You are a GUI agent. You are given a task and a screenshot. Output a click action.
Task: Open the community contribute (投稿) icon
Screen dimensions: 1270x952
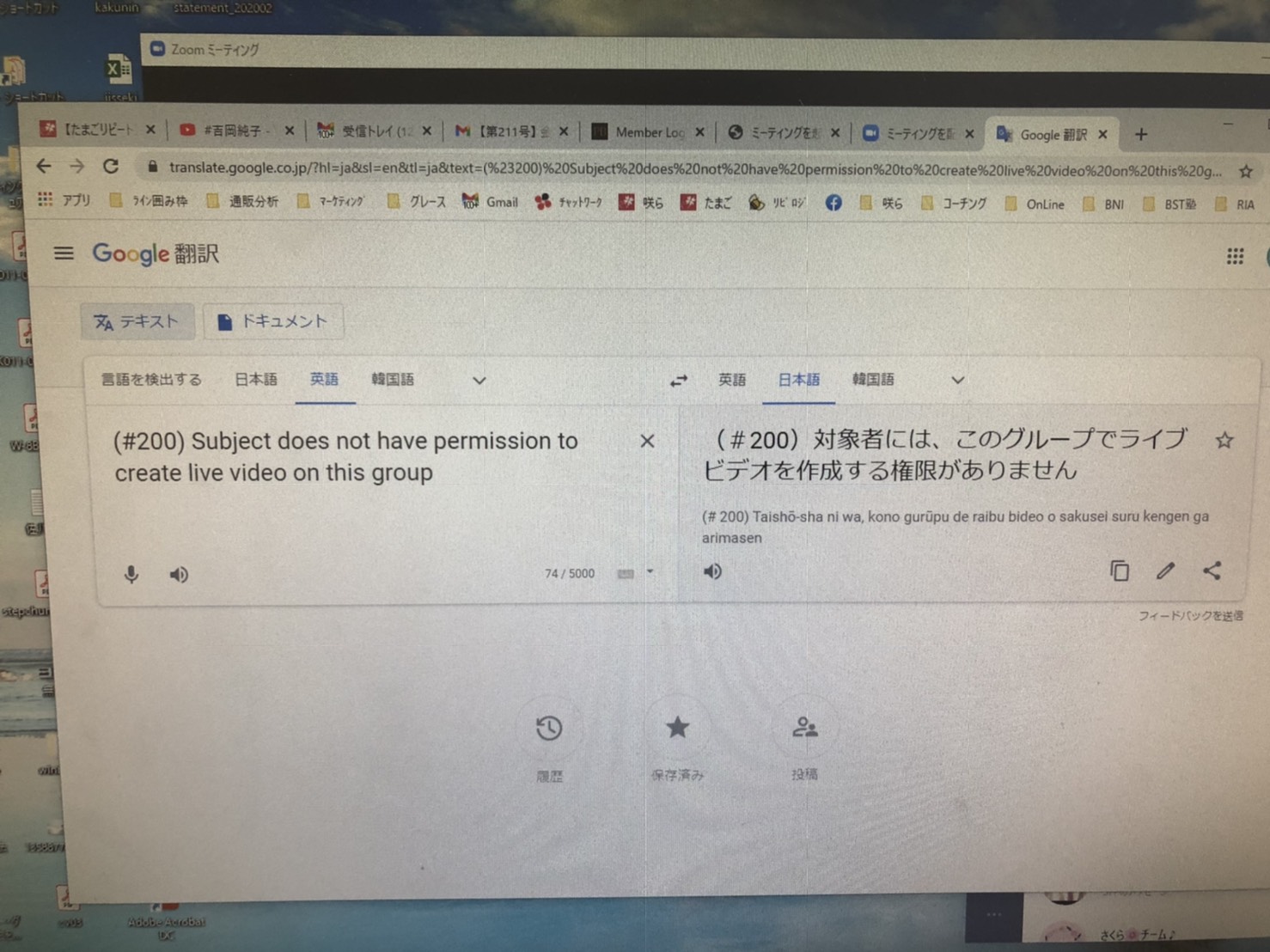tap(804, 728)
